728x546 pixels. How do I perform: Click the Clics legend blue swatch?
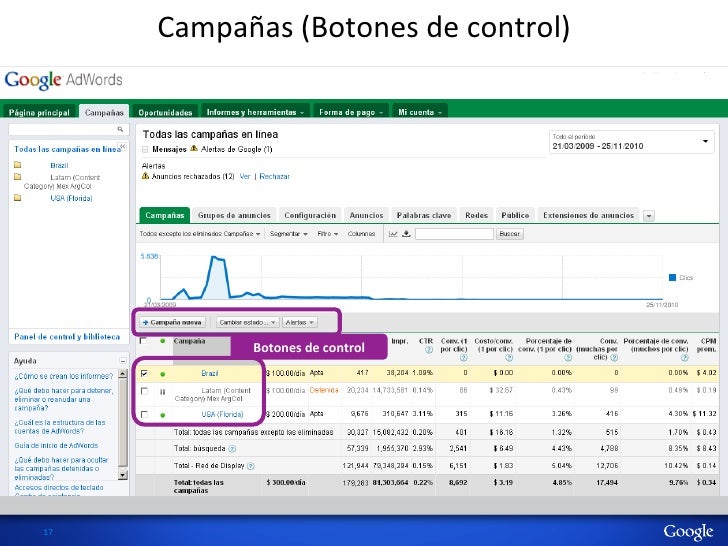pos(672,278)
